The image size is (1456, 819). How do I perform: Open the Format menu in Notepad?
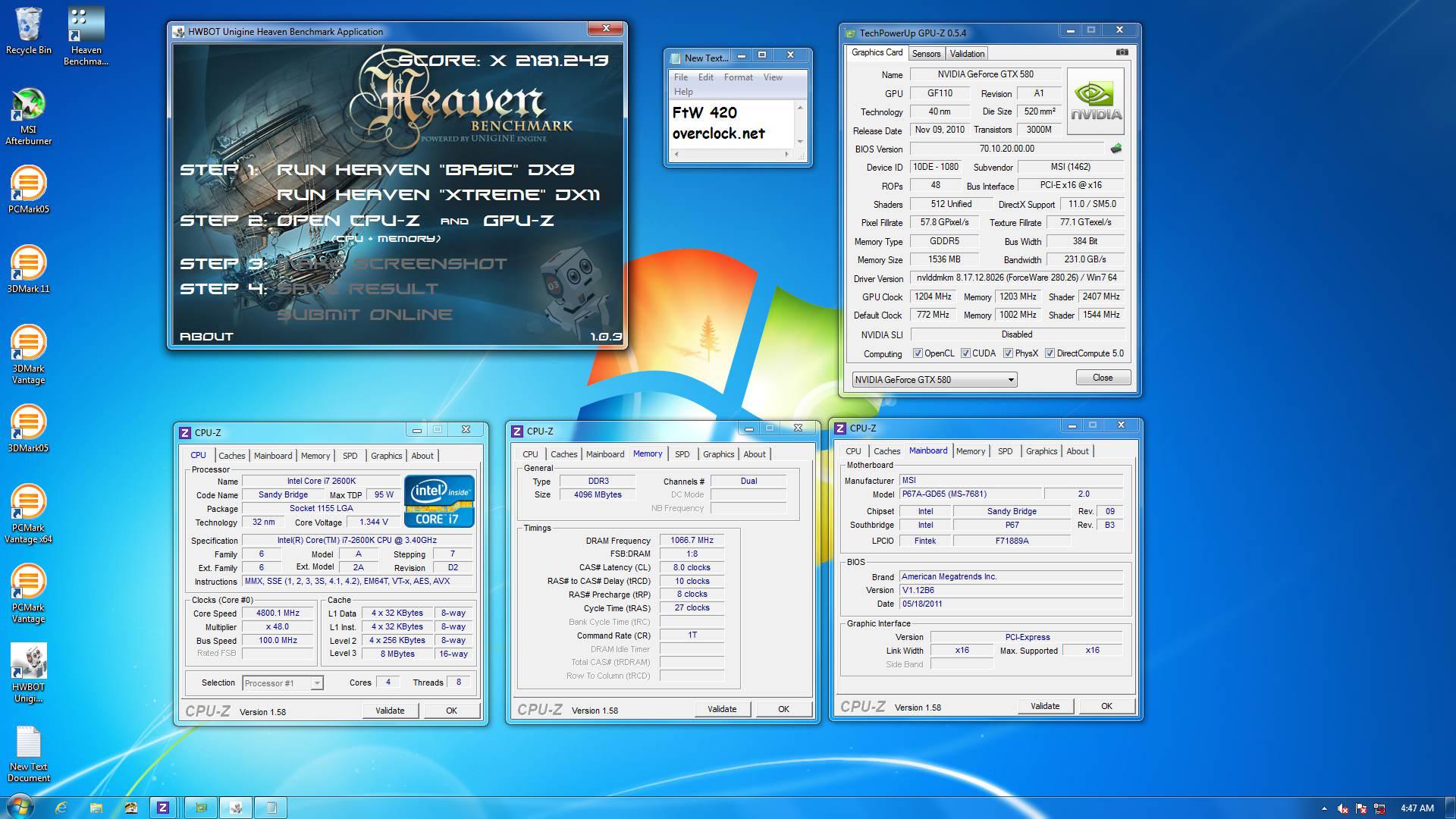point(738,77)
